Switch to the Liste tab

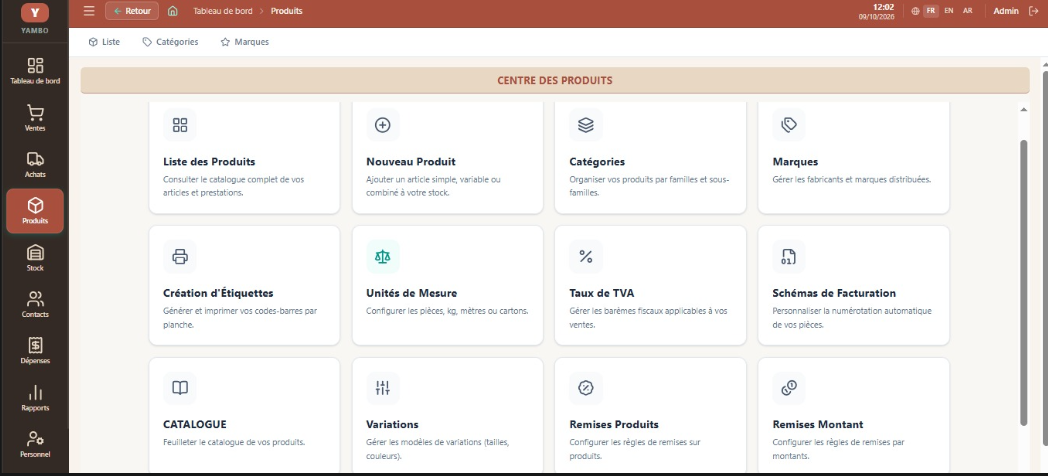point(104,42)
